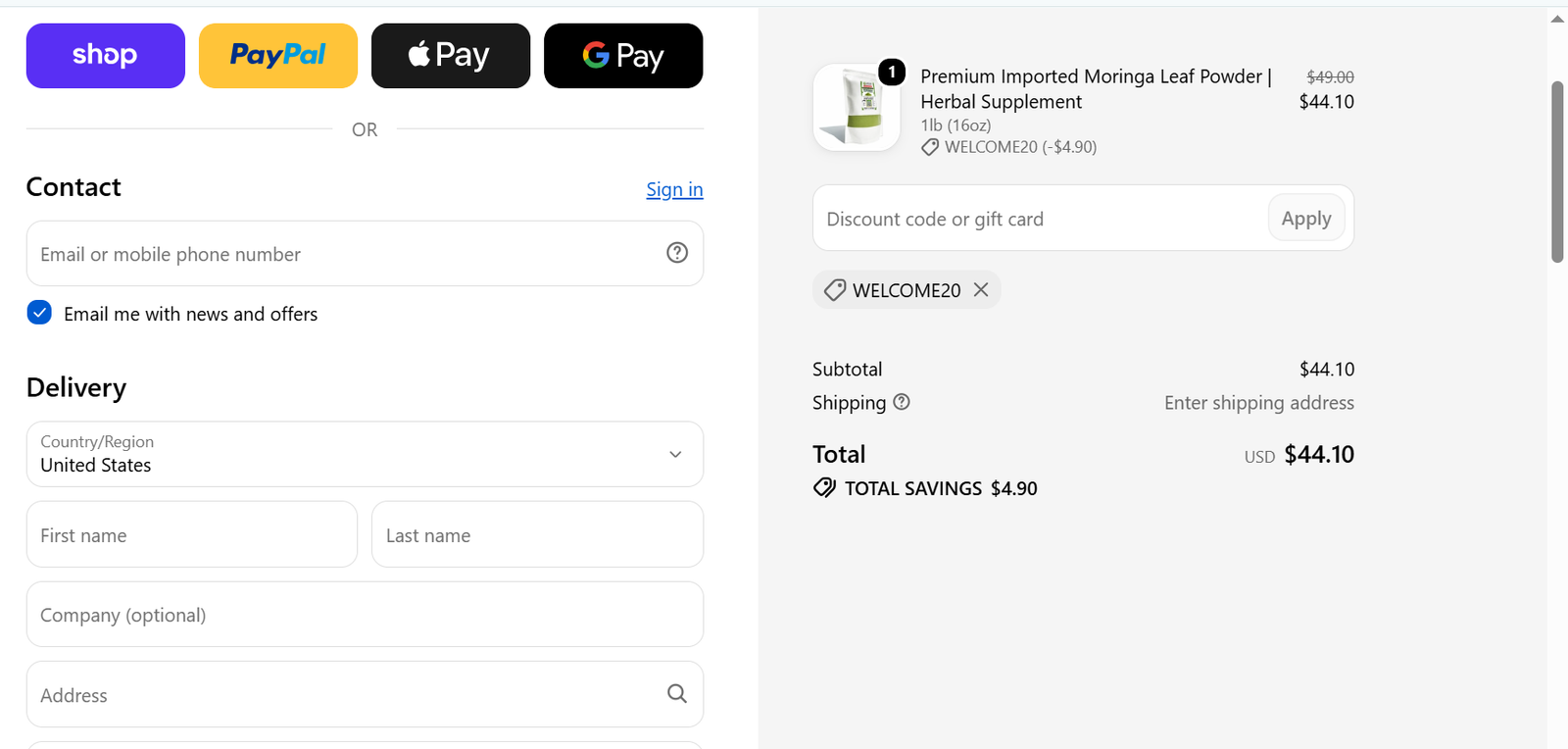Click the USD total amount $44.10
This screenshot has width=1568, height=749.
click(x=1319, y=454)
